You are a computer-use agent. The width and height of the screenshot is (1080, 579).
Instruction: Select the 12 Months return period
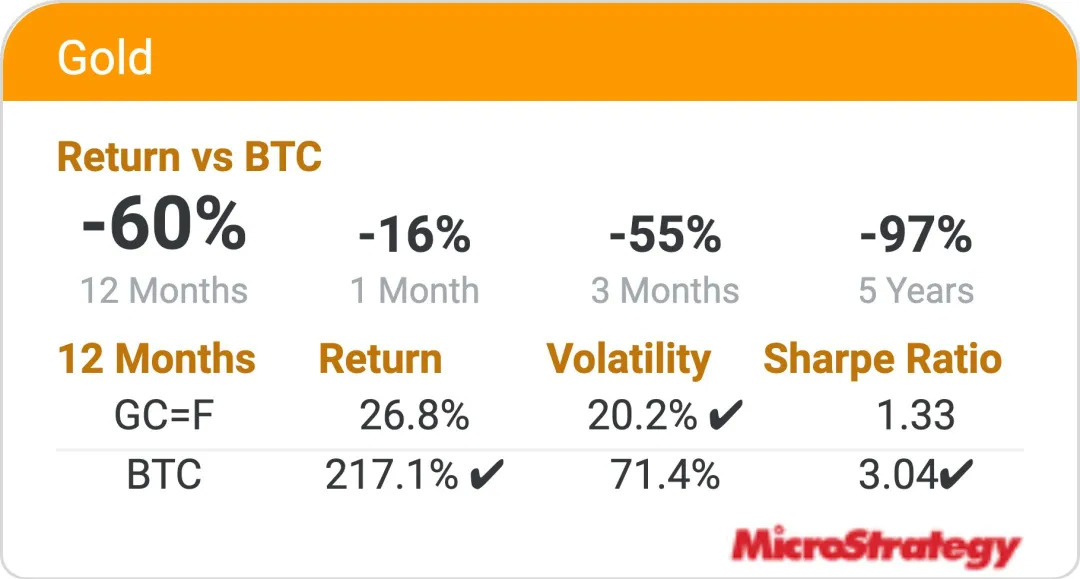point(164,291)
